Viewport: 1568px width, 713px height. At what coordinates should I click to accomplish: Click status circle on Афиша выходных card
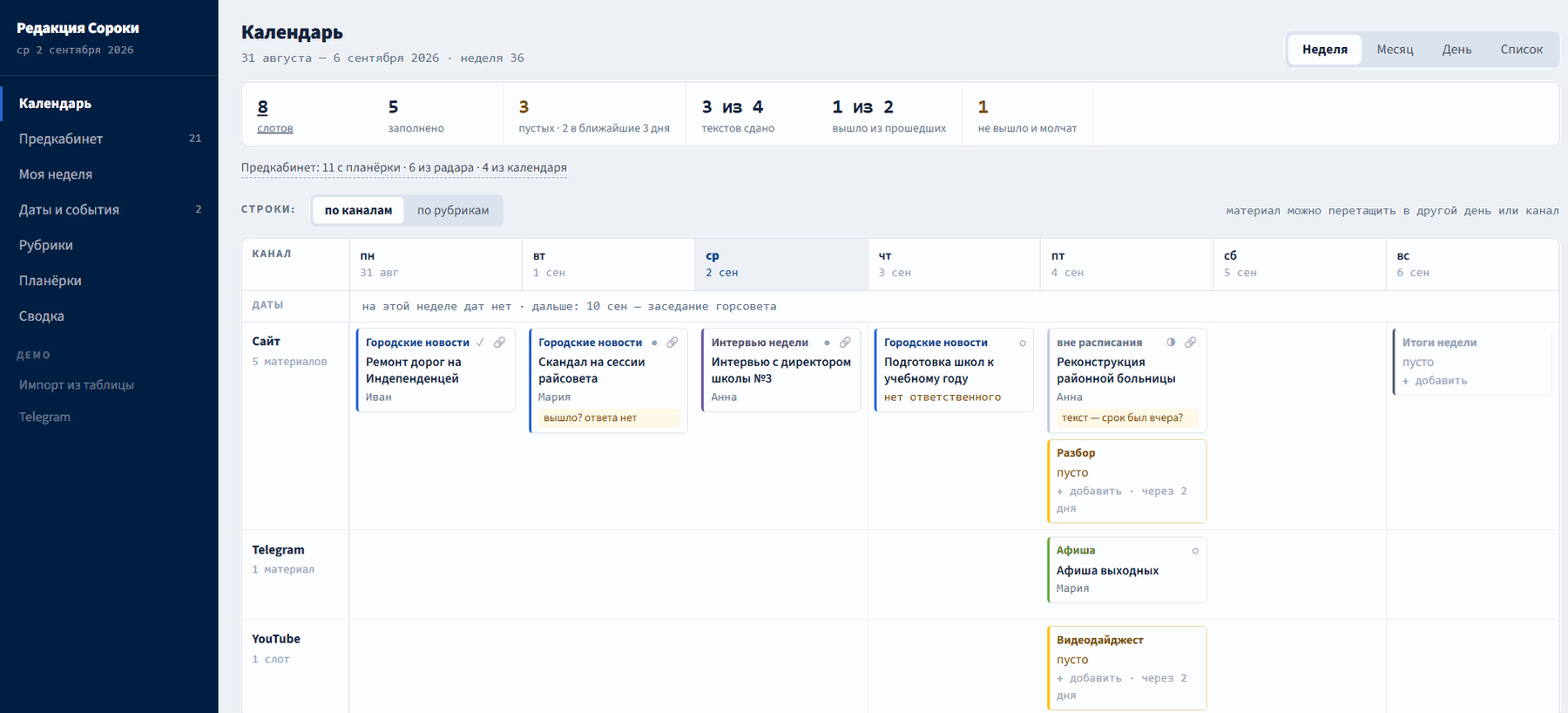click(1195, 551)
